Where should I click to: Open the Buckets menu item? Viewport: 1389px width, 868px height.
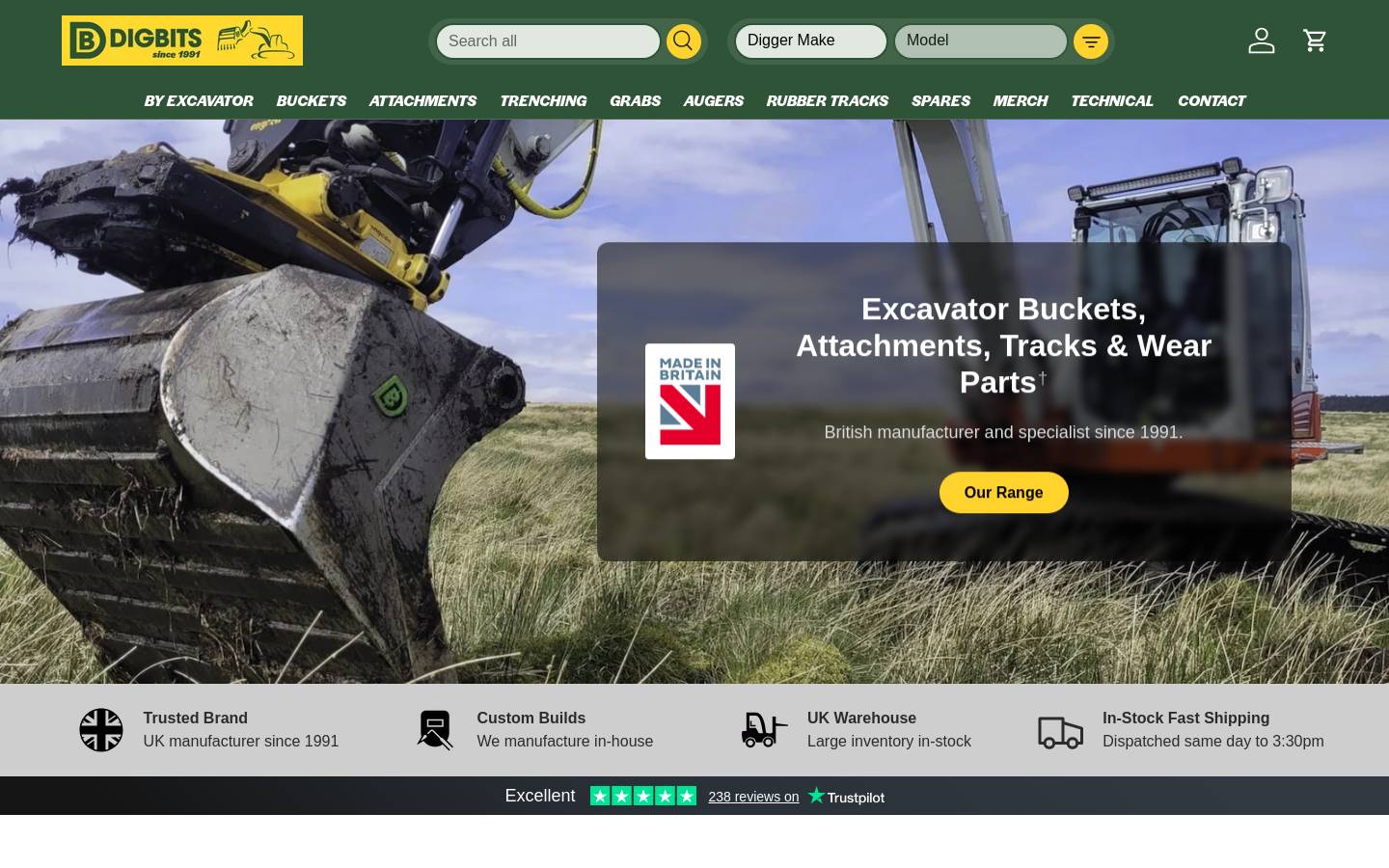[x=311, y=100]
